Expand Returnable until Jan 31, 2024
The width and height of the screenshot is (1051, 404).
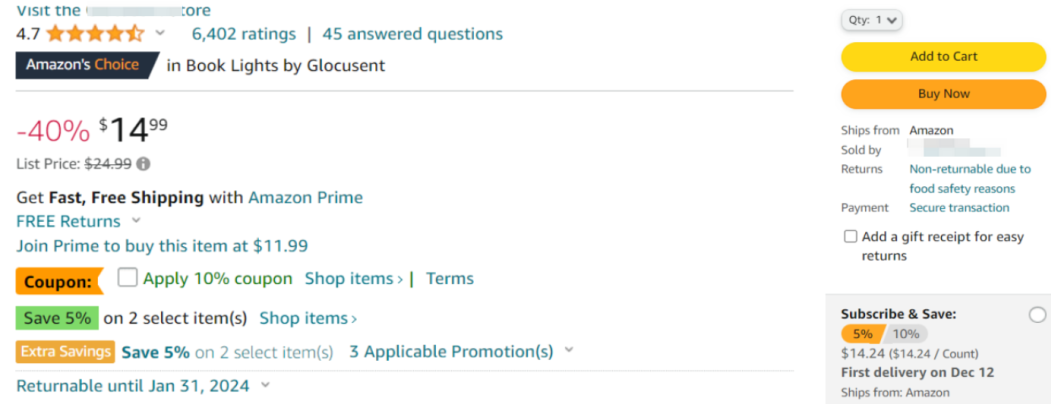point(265,385)
